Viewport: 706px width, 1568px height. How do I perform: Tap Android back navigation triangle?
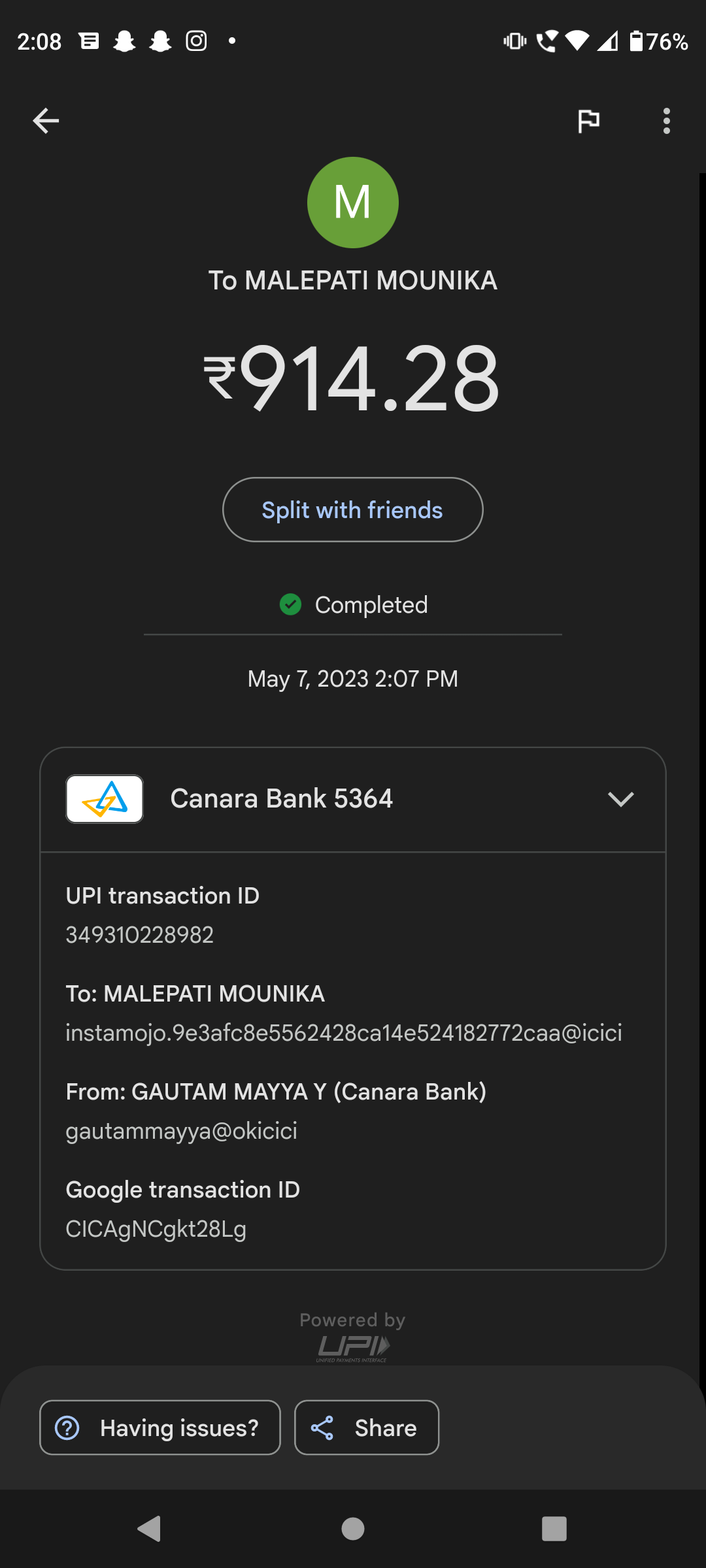150,1529
